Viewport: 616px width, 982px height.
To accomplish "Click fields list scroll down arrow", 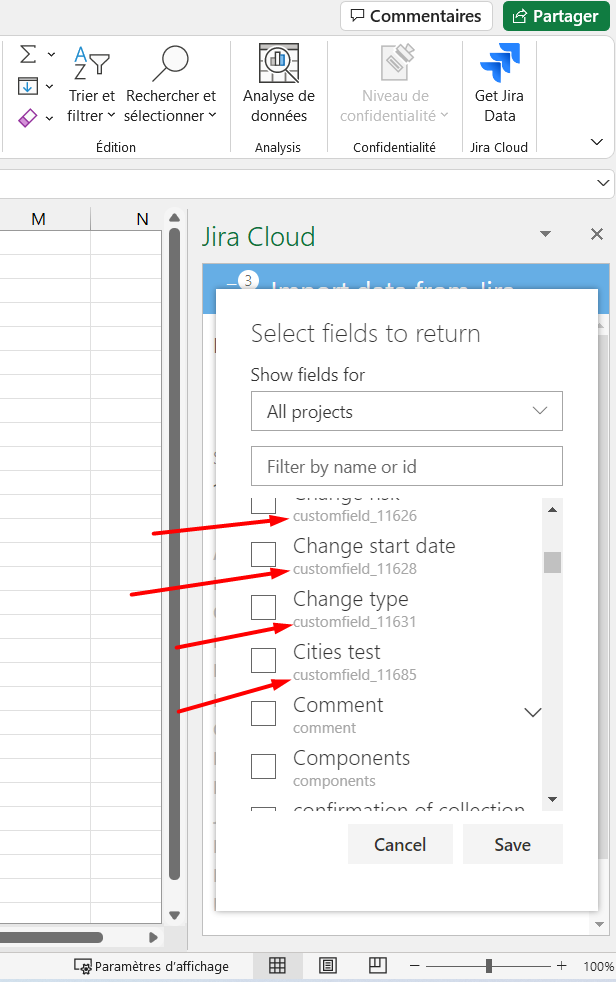I will (x=552, y=799).
